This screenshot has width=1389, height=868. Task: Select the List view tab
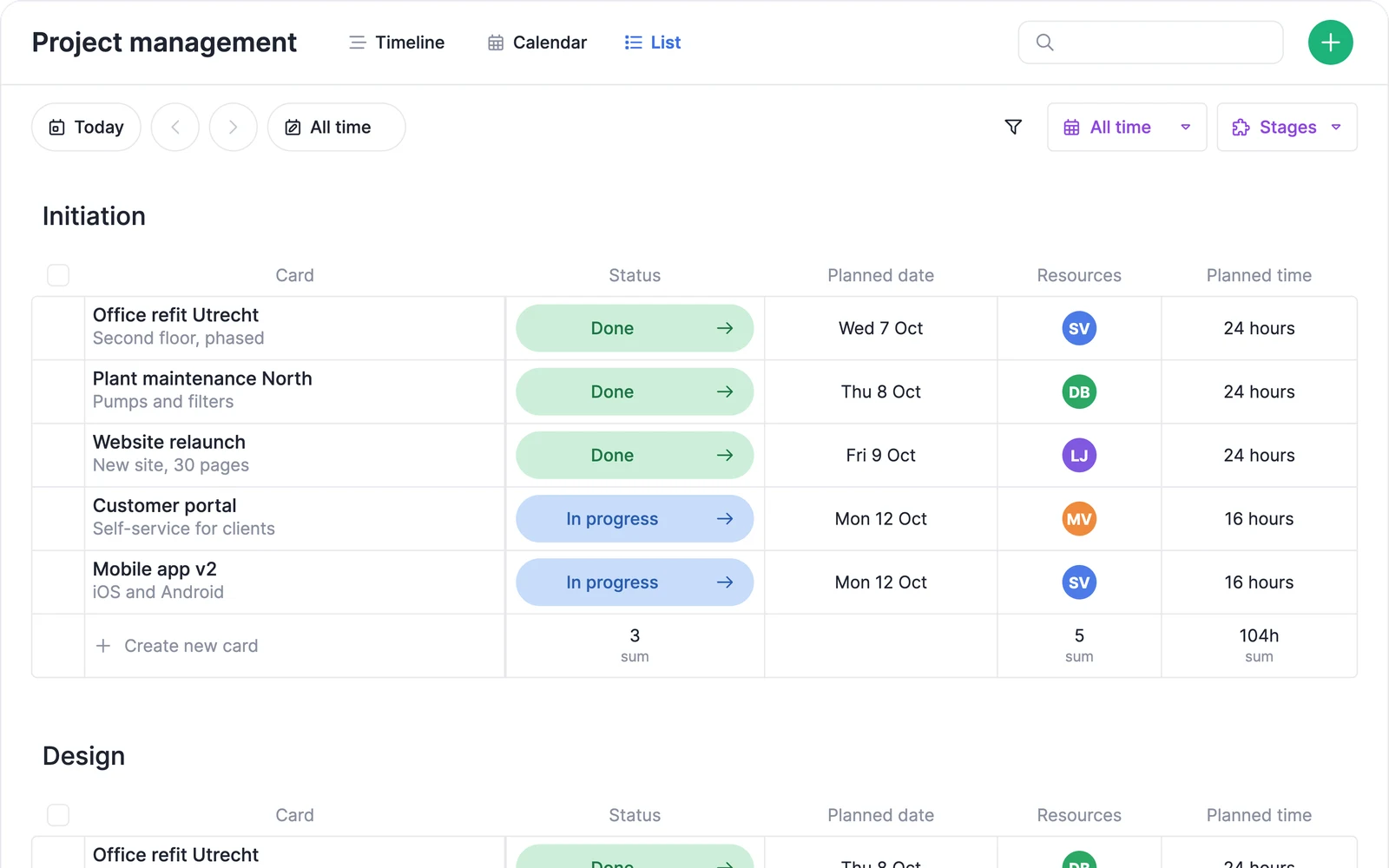[x=653, y=43]
